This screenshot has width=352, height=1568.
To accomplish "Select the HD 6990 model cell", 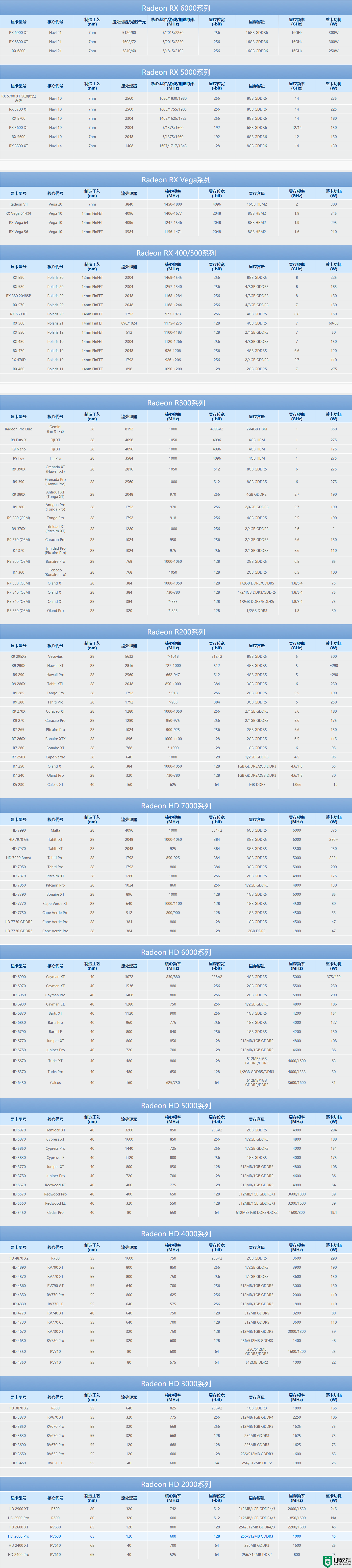I will click(18, 977).
